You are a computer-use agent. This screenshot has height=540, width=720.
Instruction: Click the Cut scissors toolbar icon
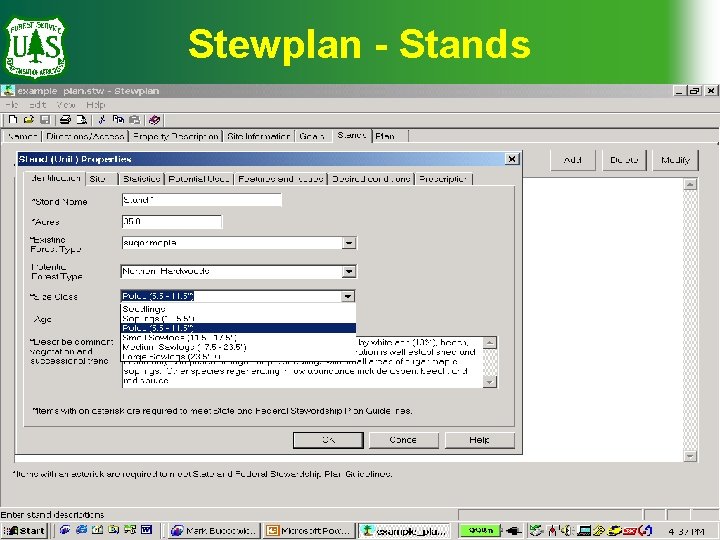102,120
